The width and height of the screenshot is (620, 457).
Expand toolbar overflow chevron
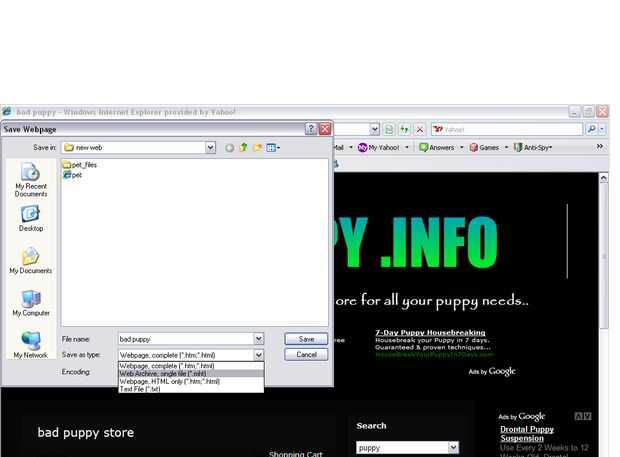[x=600, y=147]
